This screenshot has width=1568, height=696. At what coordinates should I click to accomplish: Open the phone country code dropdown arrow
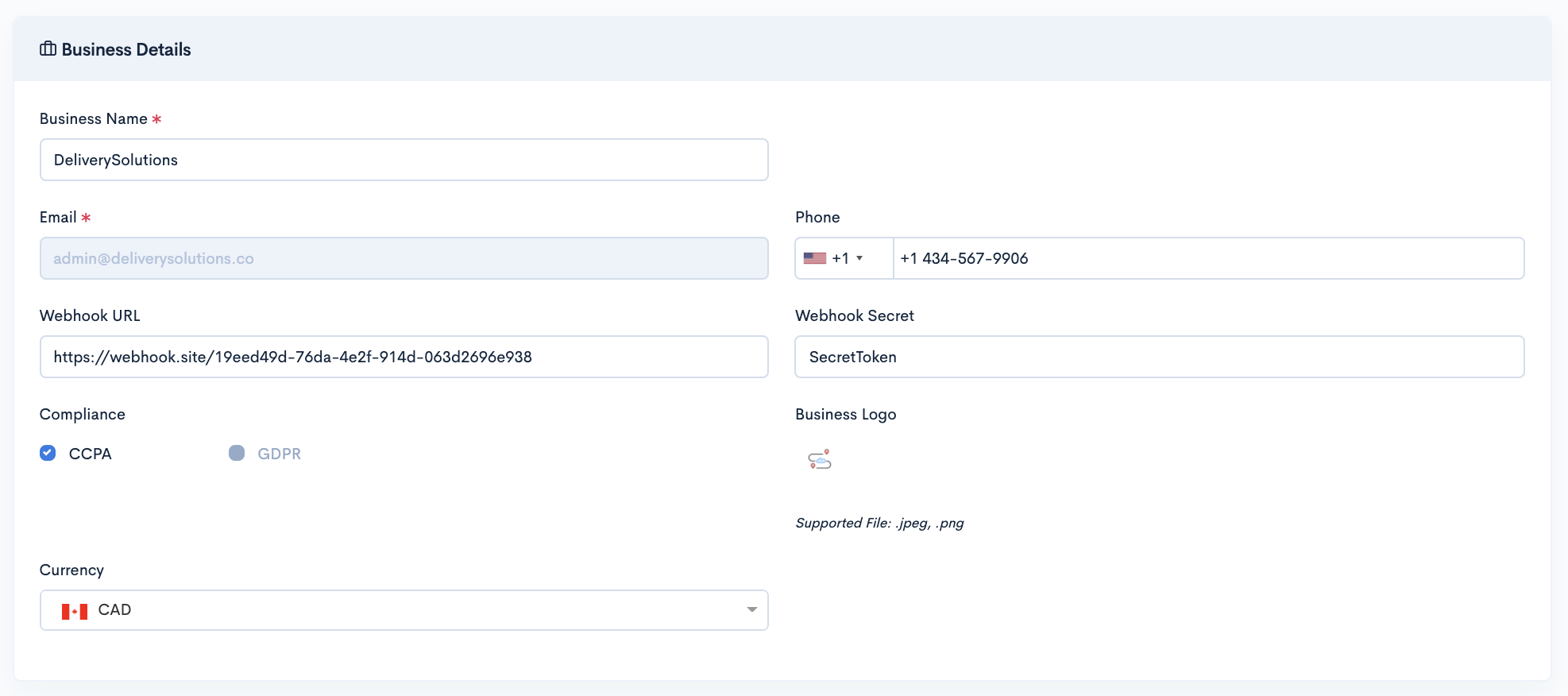pyautogui.click(x=859, y=258)
